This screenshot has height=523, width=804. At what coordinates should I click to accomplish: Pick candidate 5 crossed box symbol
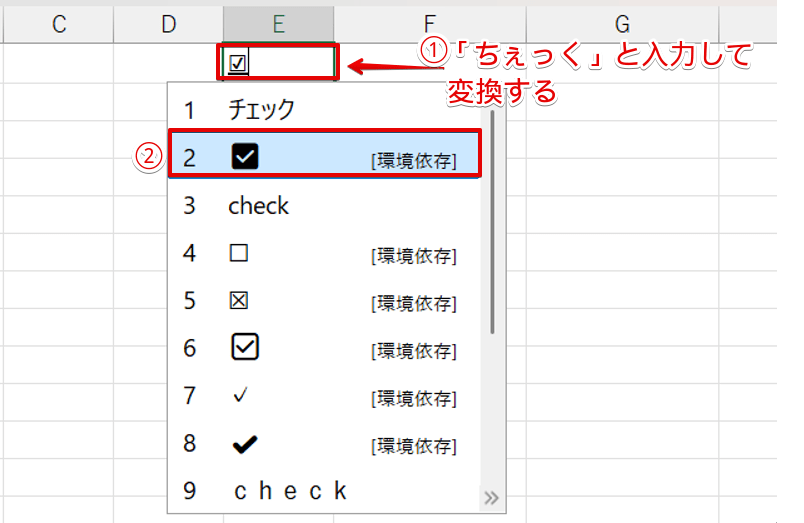[325, 300]
